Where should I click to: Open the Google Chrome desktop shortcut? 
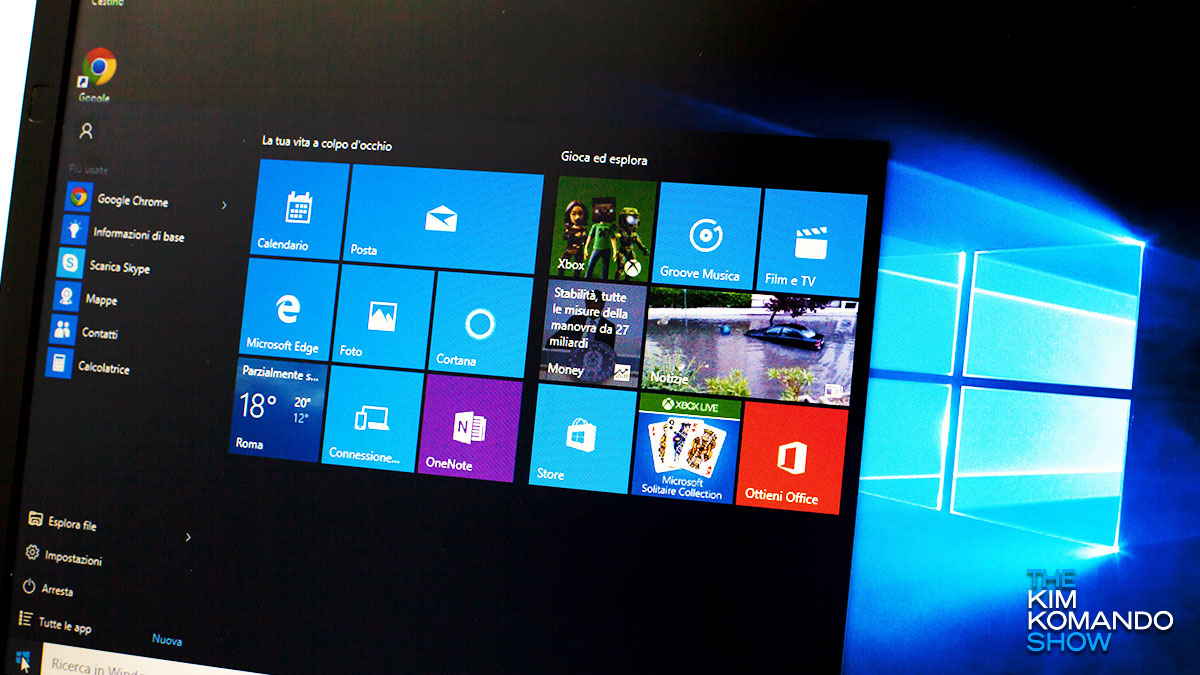tap(98, 73)
